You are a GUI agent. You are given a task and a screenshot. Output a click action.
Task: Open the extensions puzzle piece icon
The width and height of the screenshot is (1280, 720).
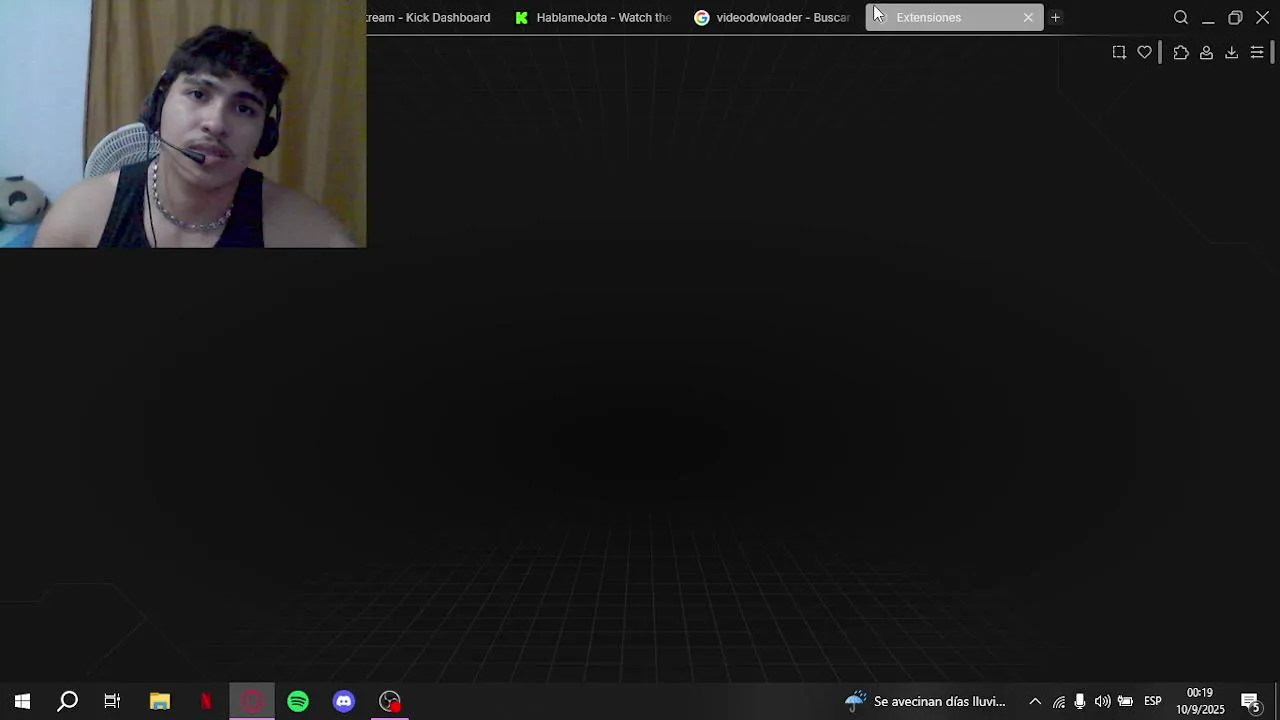(1181, 52)
